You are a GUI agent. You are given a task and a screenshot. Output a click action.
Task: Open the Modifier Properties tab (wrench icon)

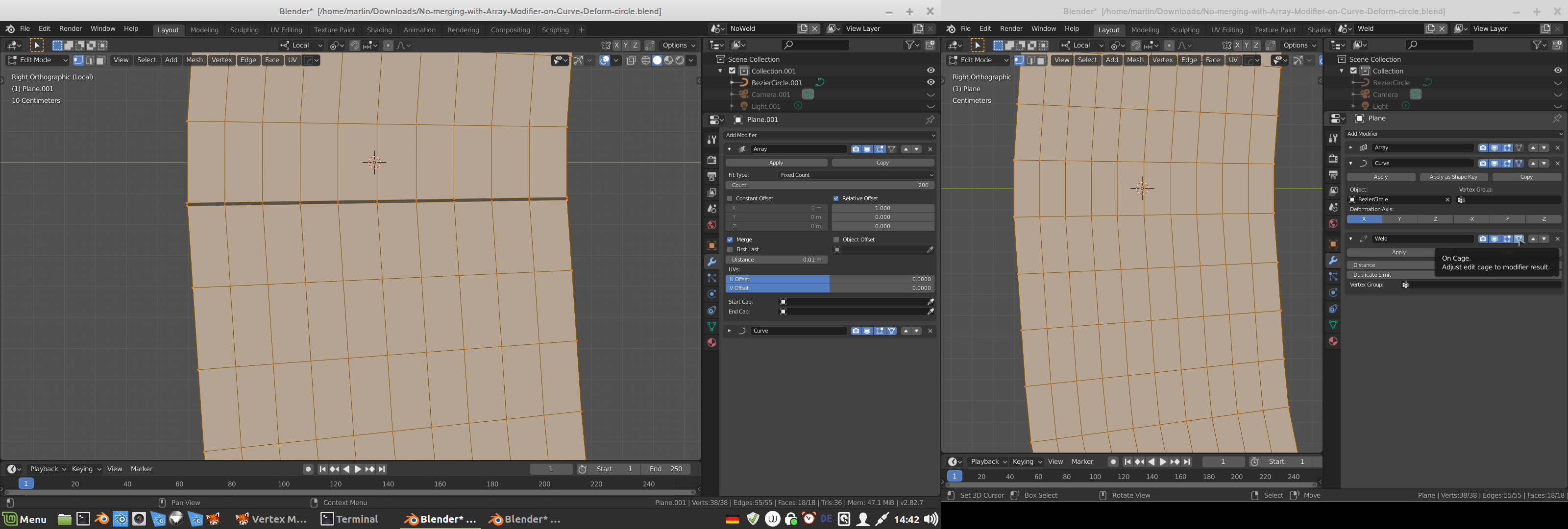(x=711, y=262)
